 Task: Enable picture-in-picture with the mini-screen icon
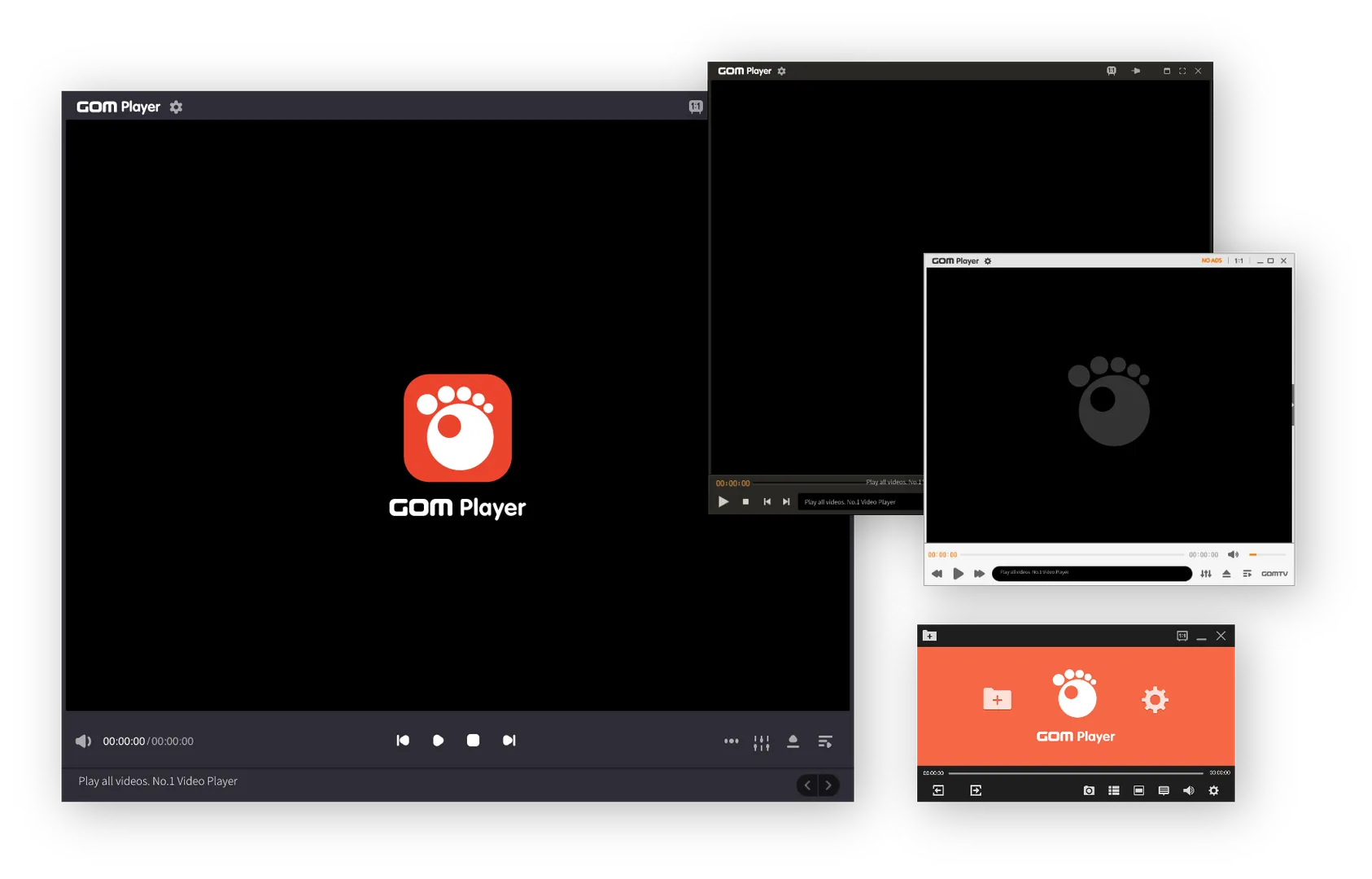click(1139, 789)
